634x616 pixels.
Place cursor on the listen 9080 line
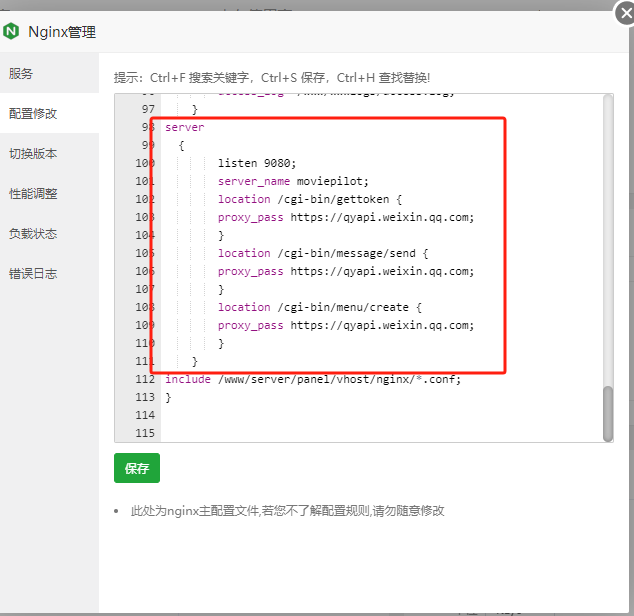(x=257, y=163)
